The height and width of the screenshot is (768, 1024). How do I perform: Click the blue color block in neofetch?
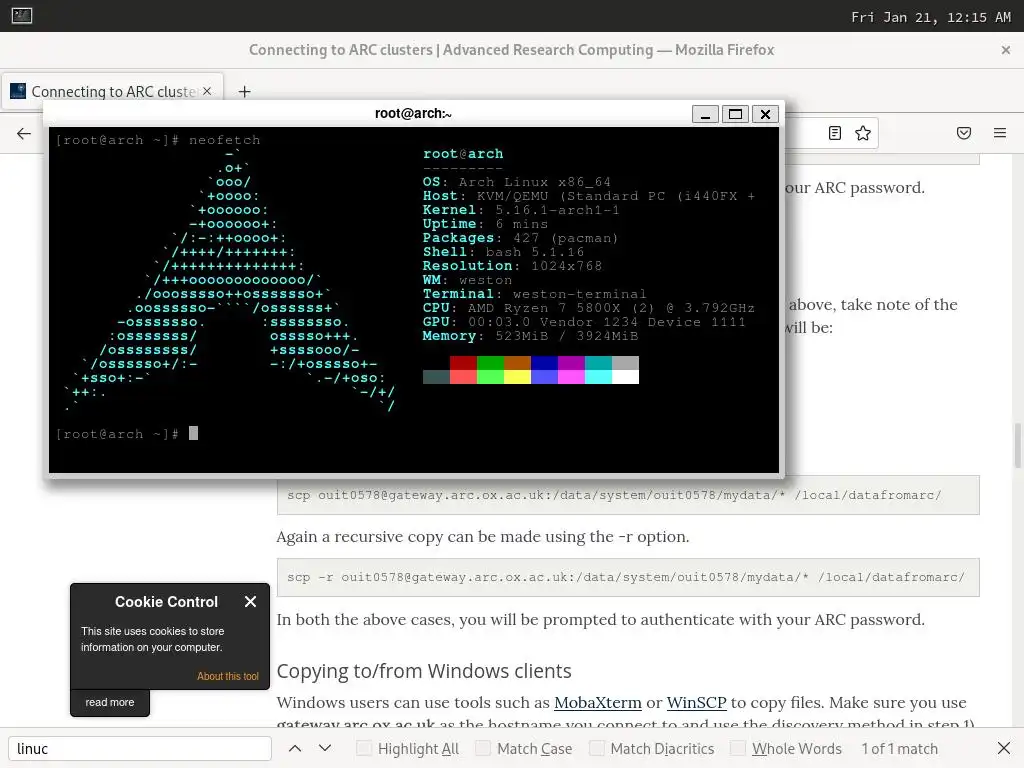(544, 362)
